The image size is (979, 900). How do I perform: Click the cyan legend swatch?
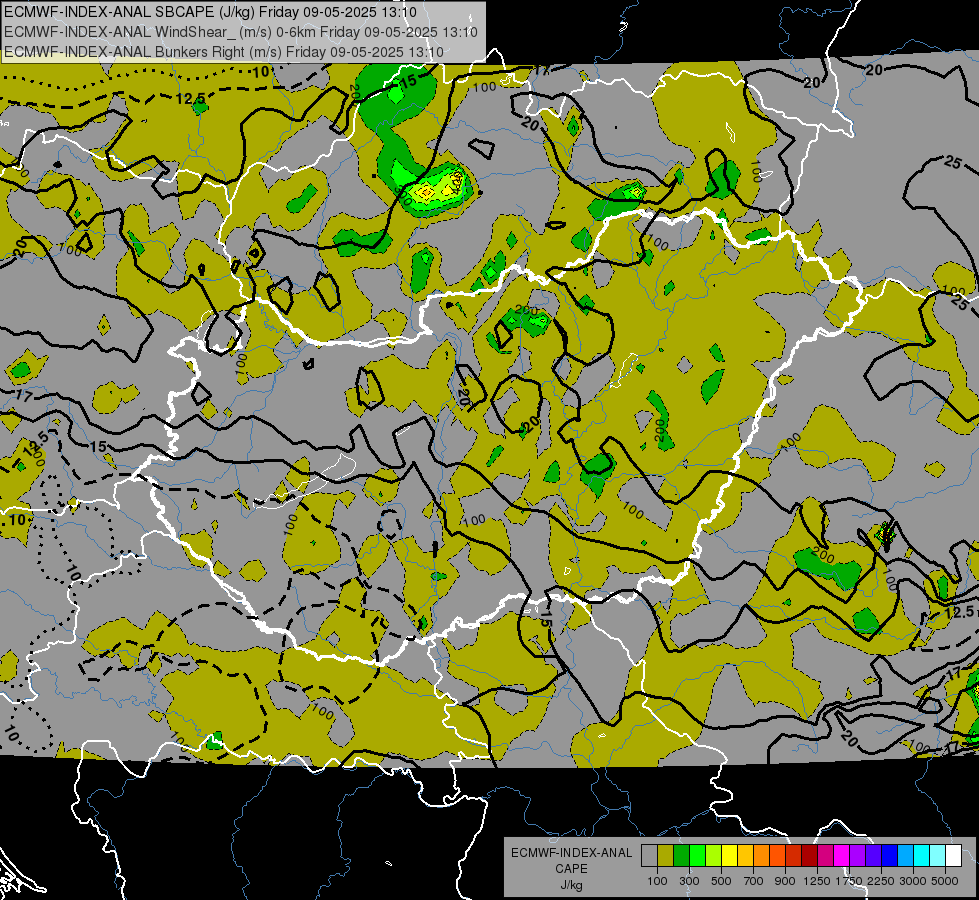[921, 856]
